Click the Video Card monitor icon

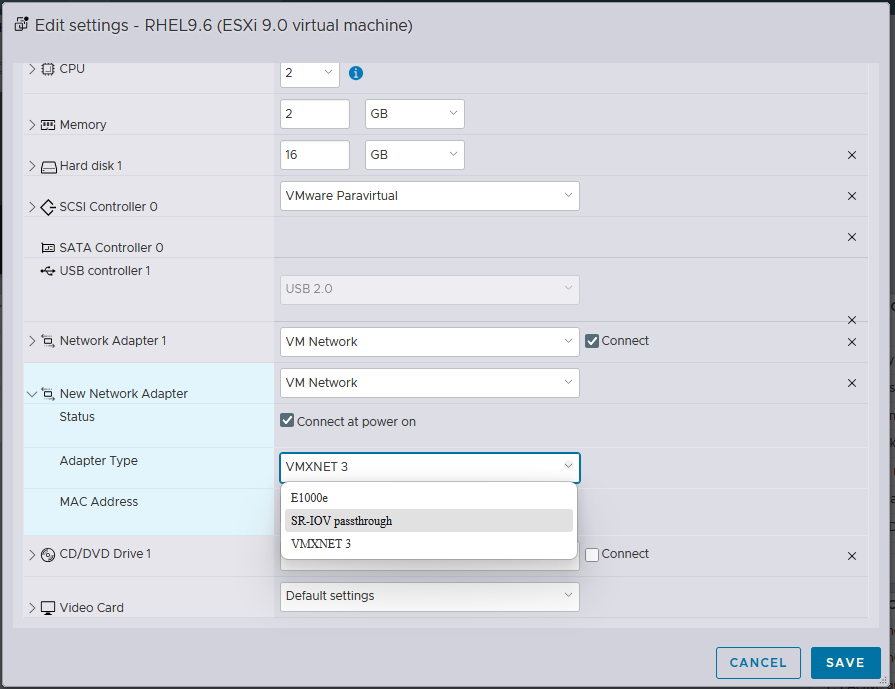pyautogui.click(x=47, y=608)
